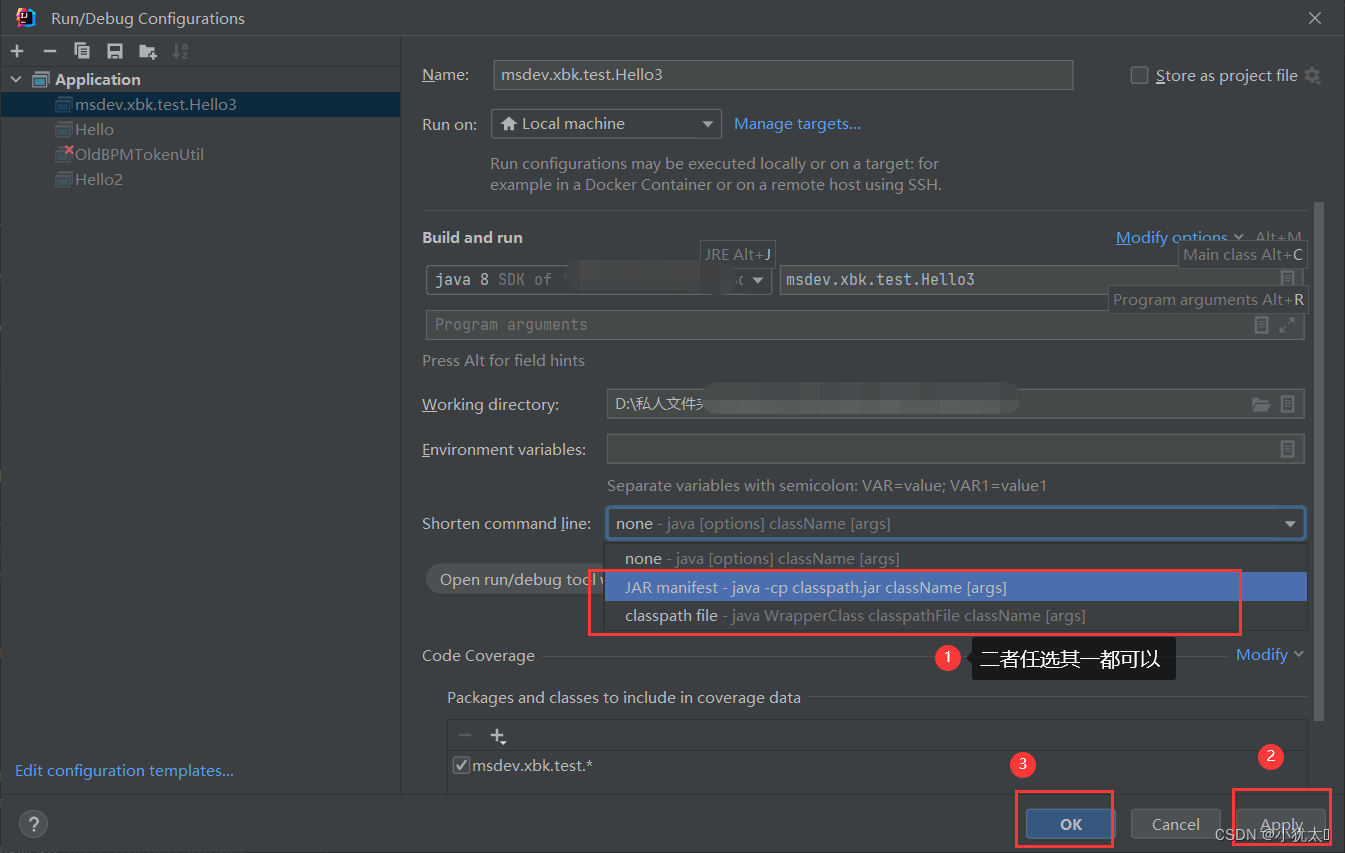
Task: Insert macro in Working directory field
Action: [x=1288, y=404]
